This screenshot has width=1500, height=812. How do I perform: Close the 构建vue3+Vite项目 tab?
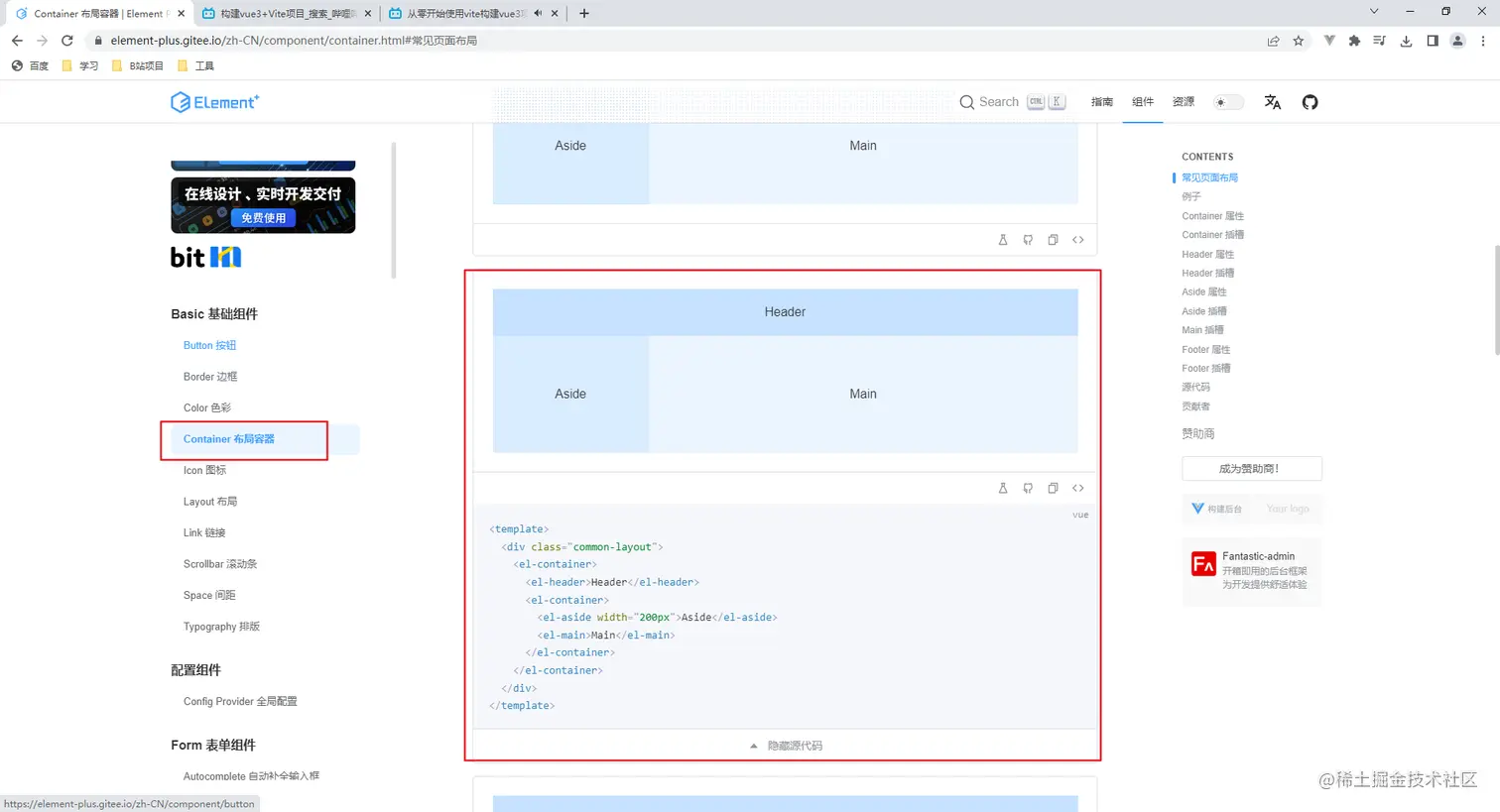click(x=368, y=14)
